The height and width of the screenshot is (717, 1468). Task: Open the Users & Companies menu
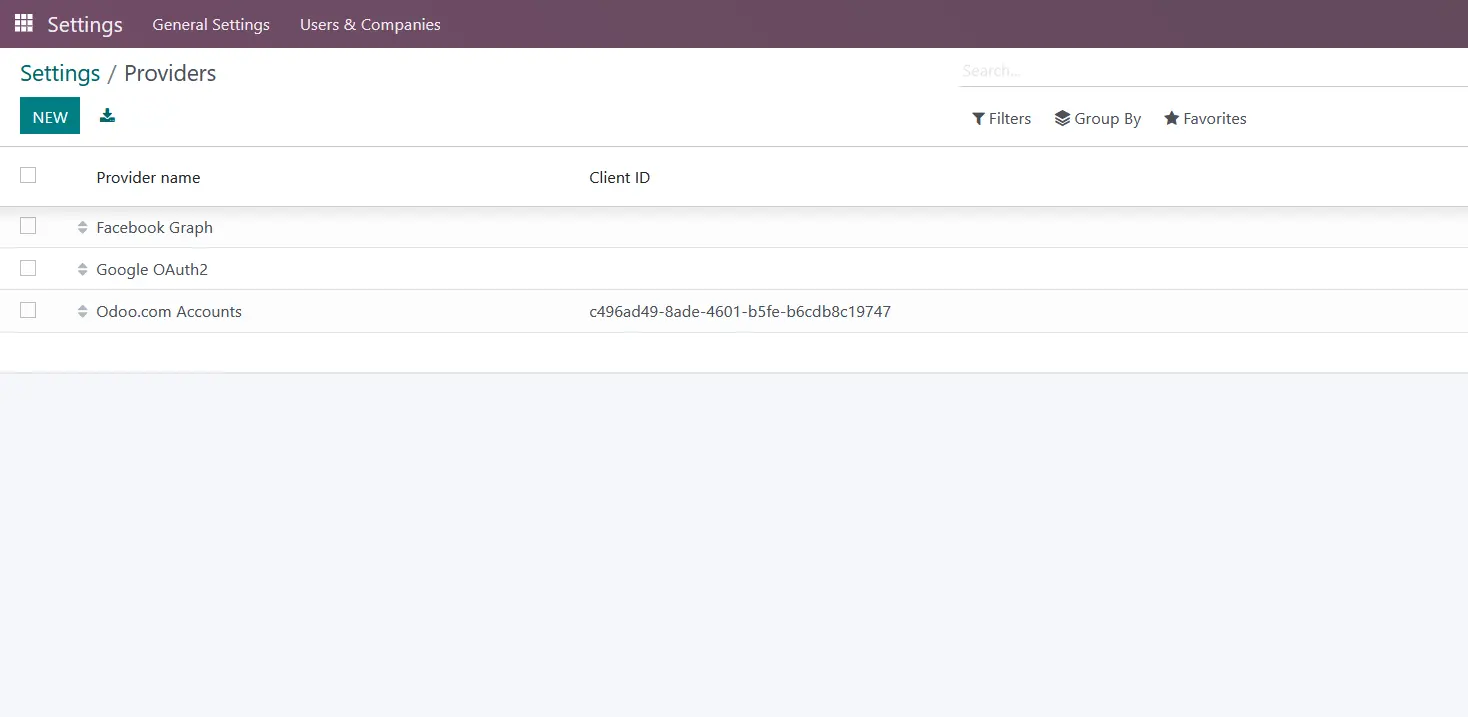370,24
